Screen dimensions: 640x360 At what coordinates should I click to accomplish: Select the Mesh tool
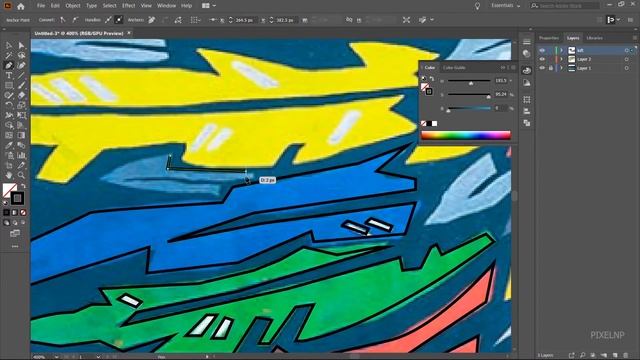point(9,135)
